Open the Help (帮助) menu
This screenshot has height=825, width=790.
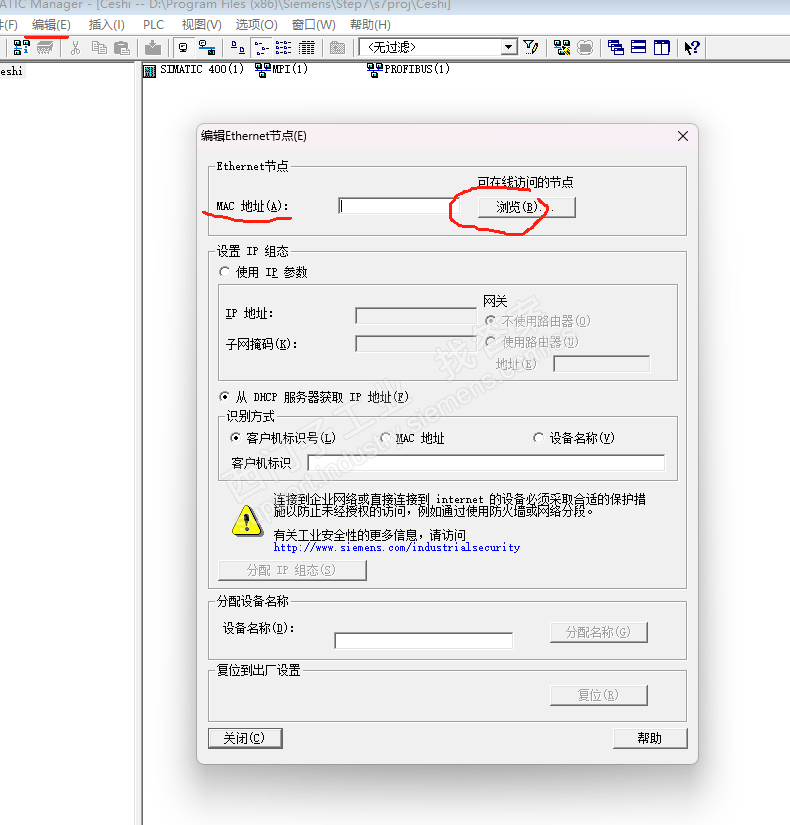(371, 25)
